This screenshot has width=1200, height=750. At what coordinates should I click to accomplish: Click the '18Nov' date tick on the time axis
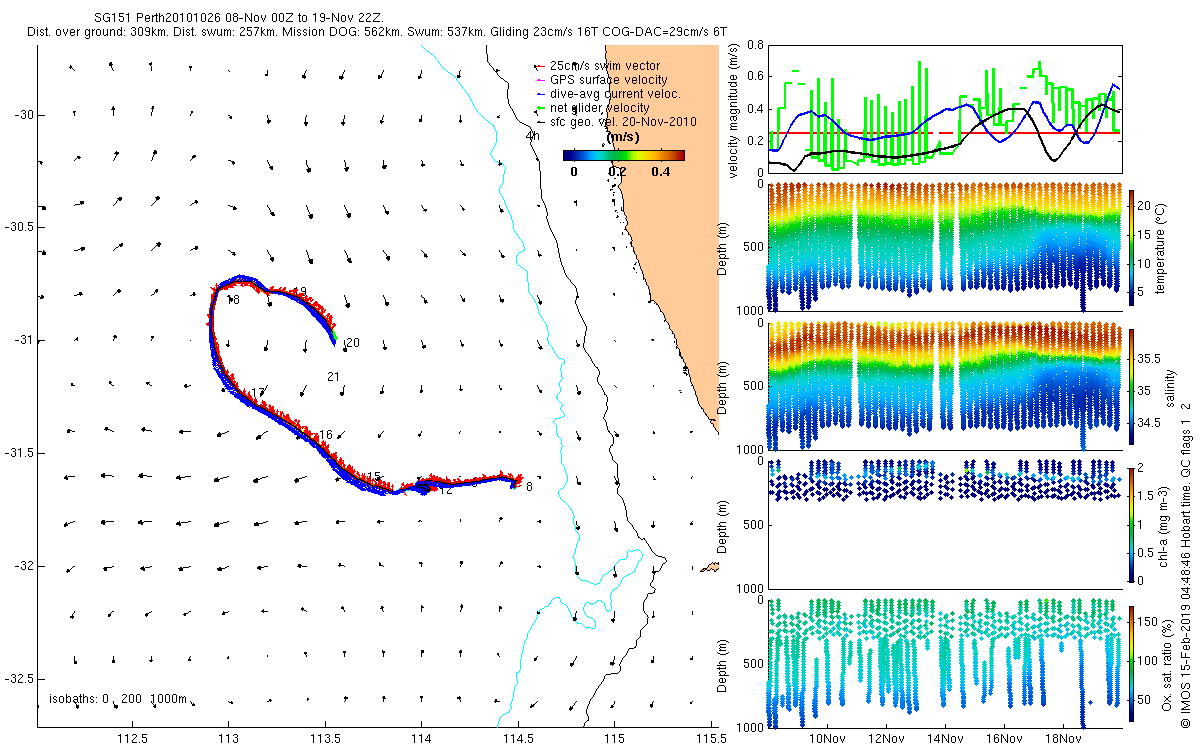[1062, 739]
